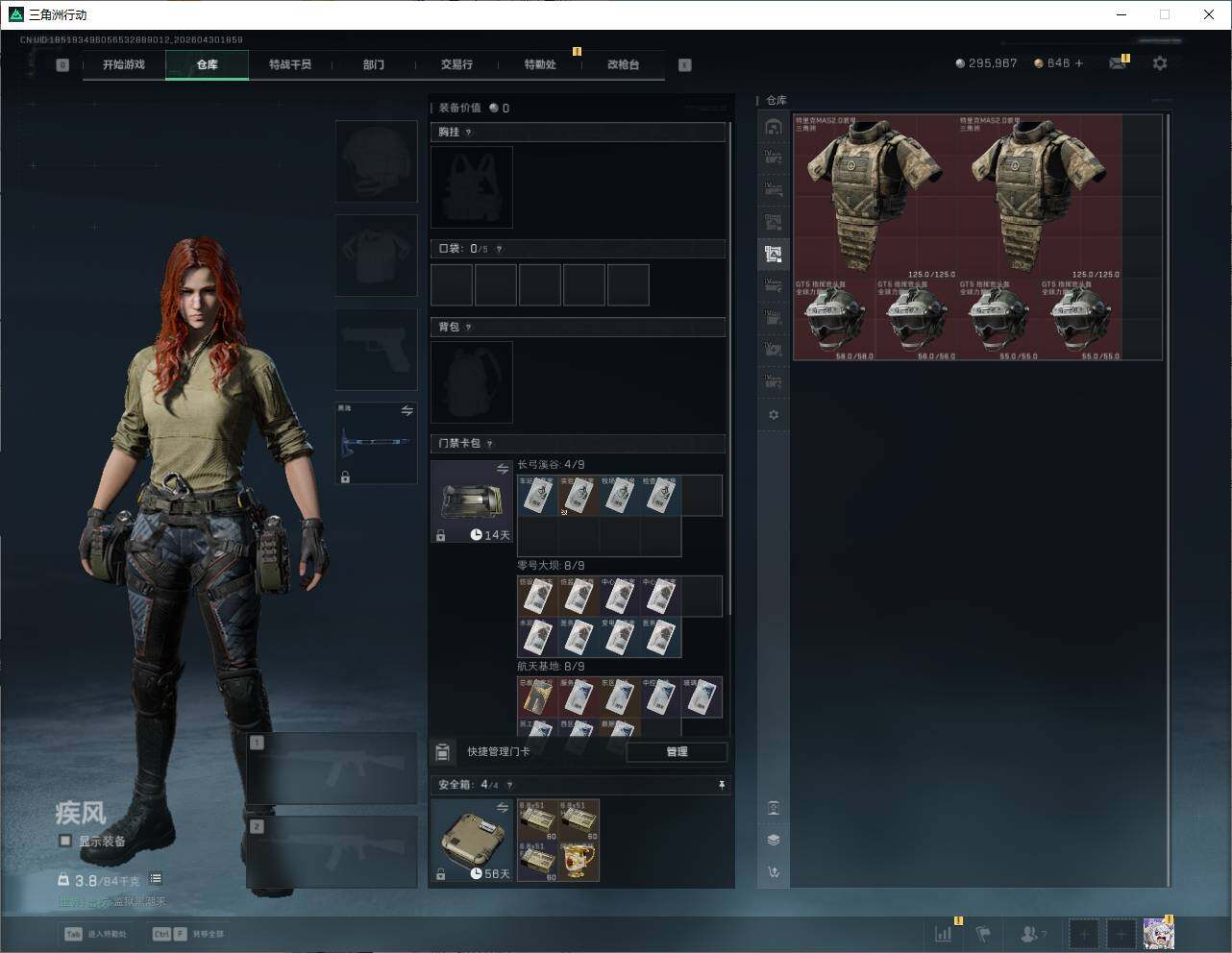Open help for 胸挂 section
This screenshot has height=953, width=1232.
469,133
